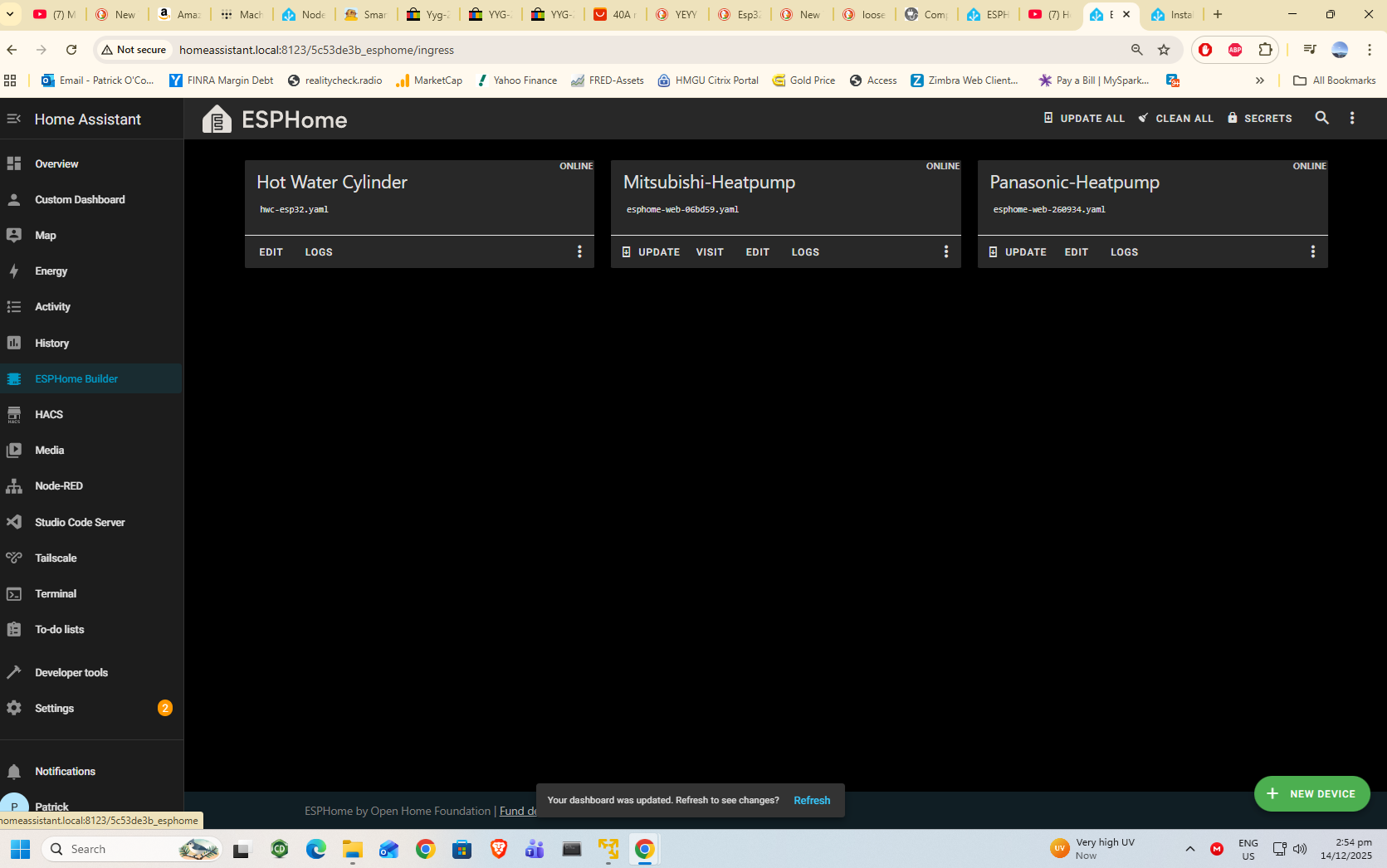Open the browser zoom magnifier icon
1387x868 pixels.
click(x=1137, y=50)
